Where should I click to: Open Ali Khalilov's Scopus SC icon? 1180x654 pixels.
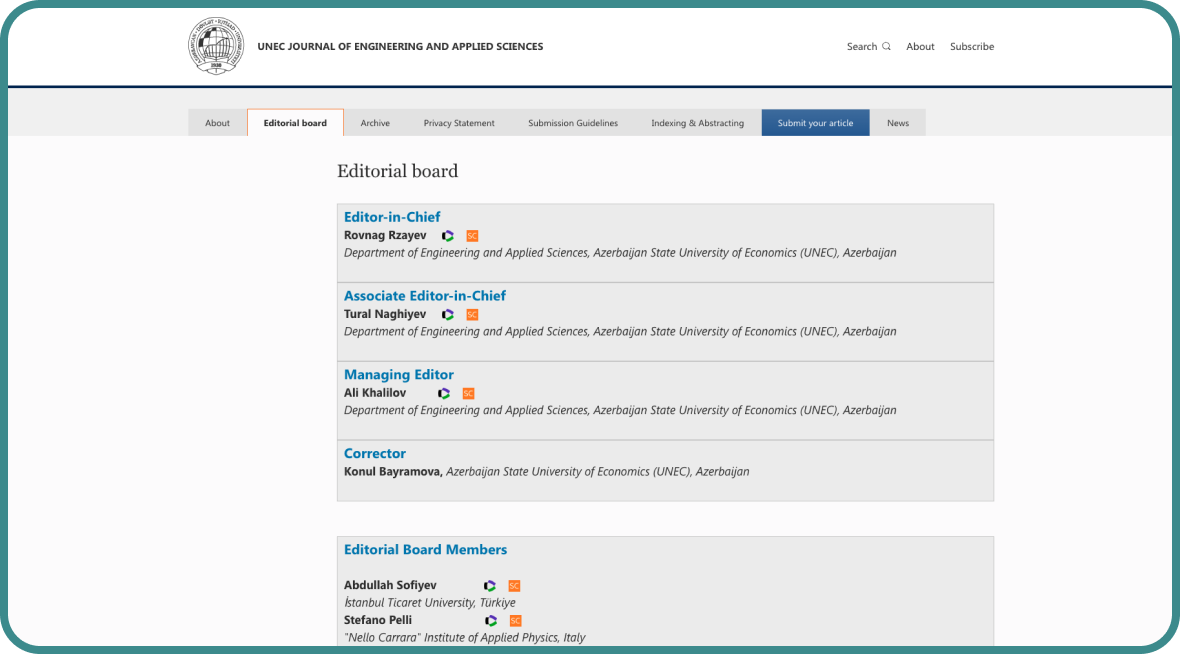[468, 394]
